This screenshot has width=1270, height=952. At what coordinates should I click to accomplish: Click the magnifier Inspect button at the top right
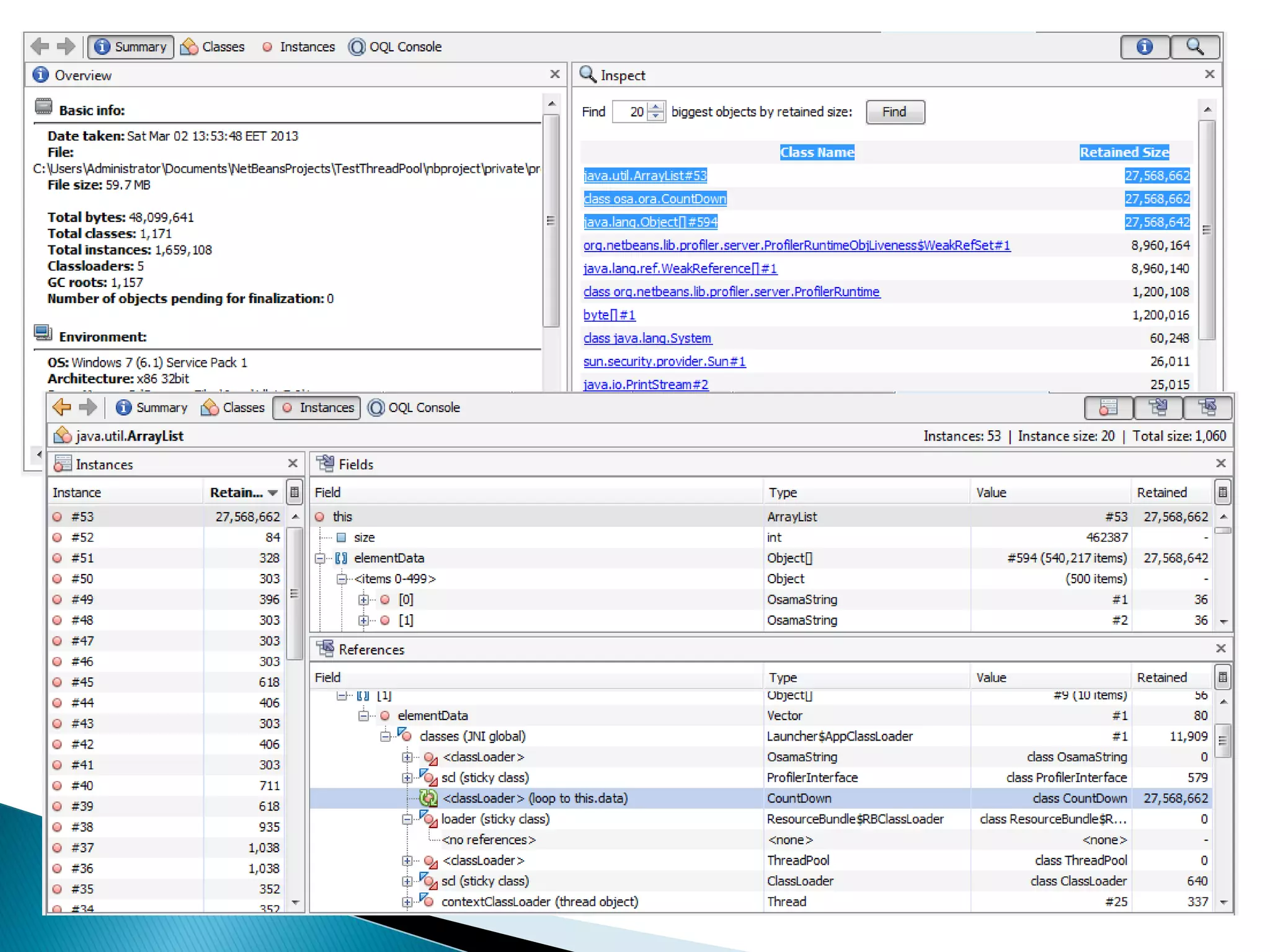coord(1195,47)
